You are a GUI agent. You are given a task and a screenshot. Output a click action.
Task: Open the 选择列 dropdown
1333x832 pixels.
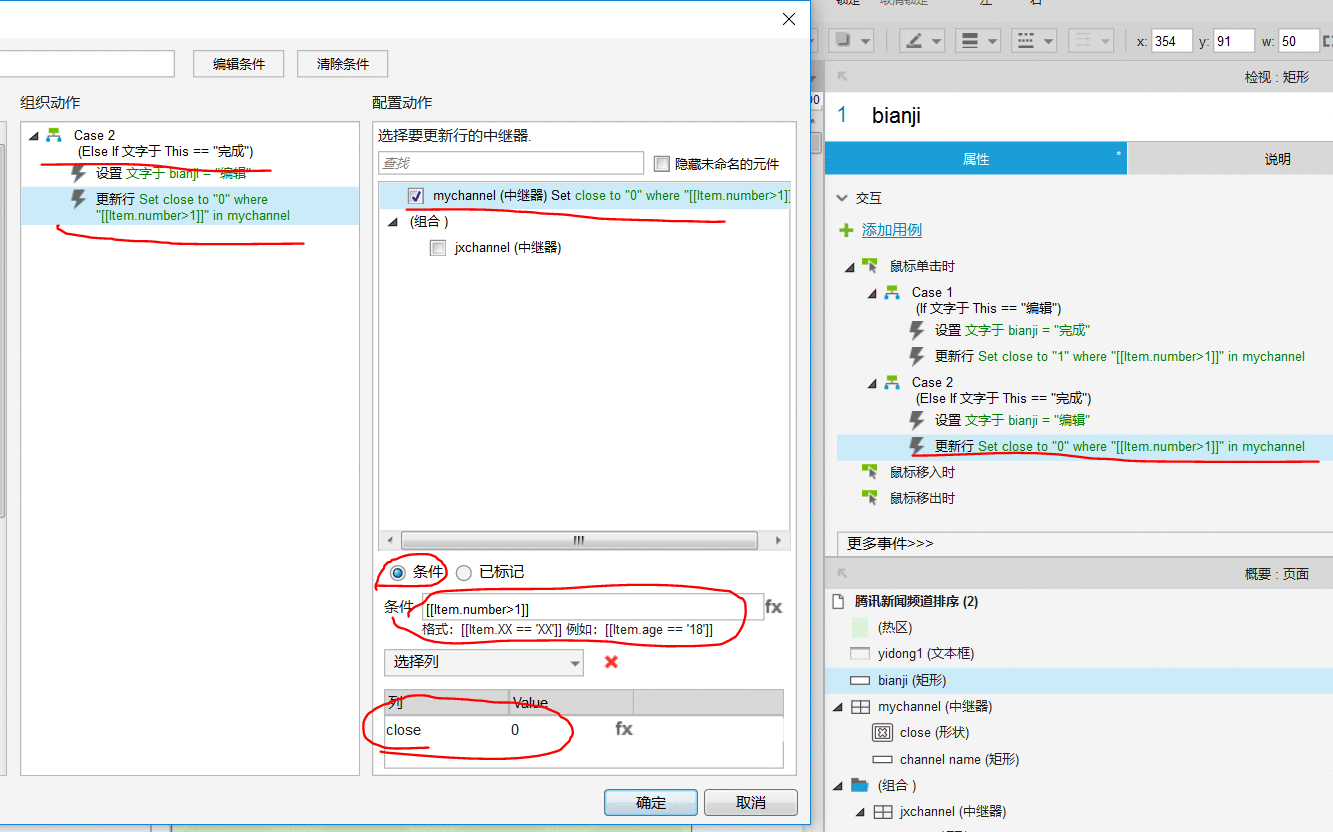[x=484, y=662]
